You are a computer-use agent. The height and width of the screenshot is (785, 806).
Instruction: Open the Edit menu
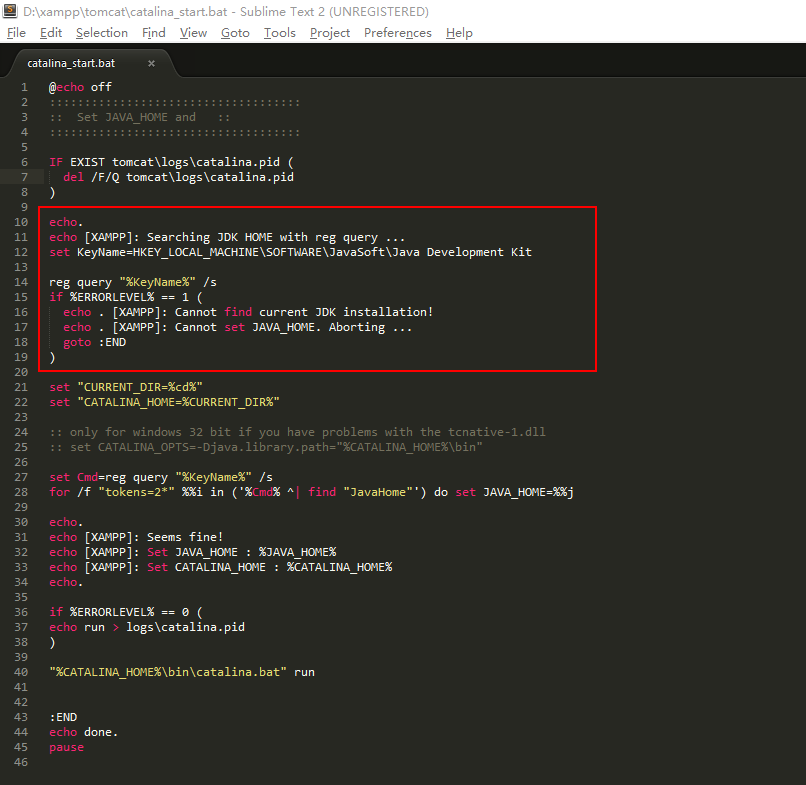point(51,33)
